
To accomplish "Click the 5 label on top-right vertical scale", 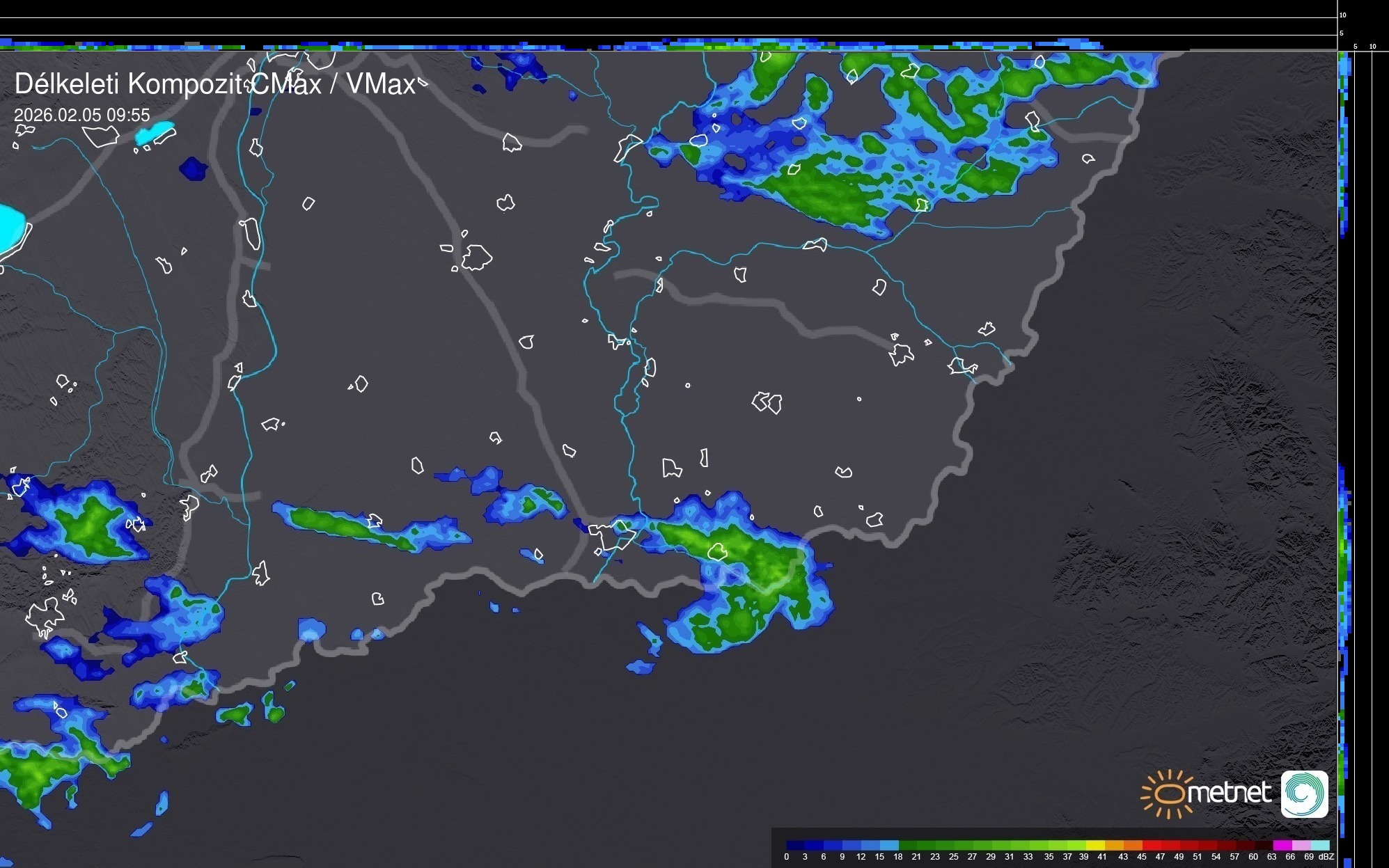I will pyautogui.click(x=1342, y=33).
